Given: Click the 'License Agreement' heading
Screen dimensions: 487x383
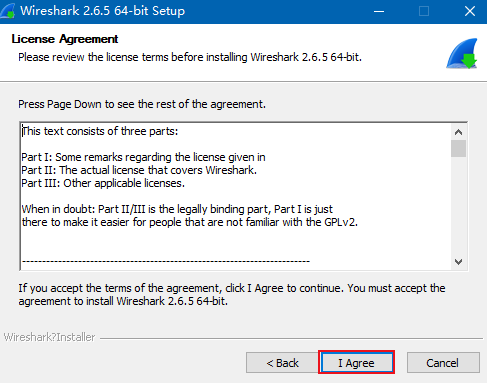Looking at the screenshot, I should coord(65,39).
